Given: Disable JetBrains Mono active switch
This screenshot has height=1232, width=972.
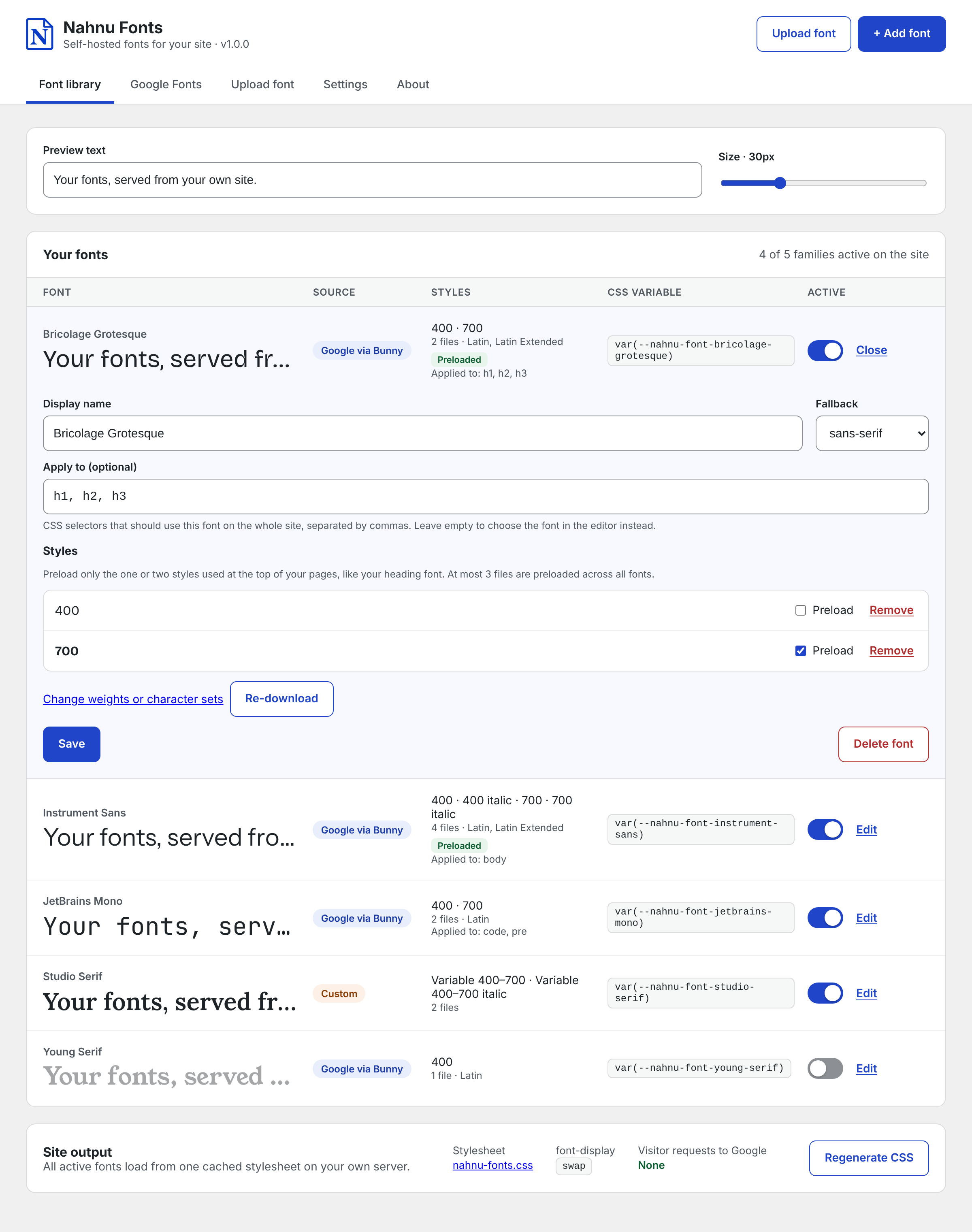Looking at the screenshot, I should coord(825,918).
